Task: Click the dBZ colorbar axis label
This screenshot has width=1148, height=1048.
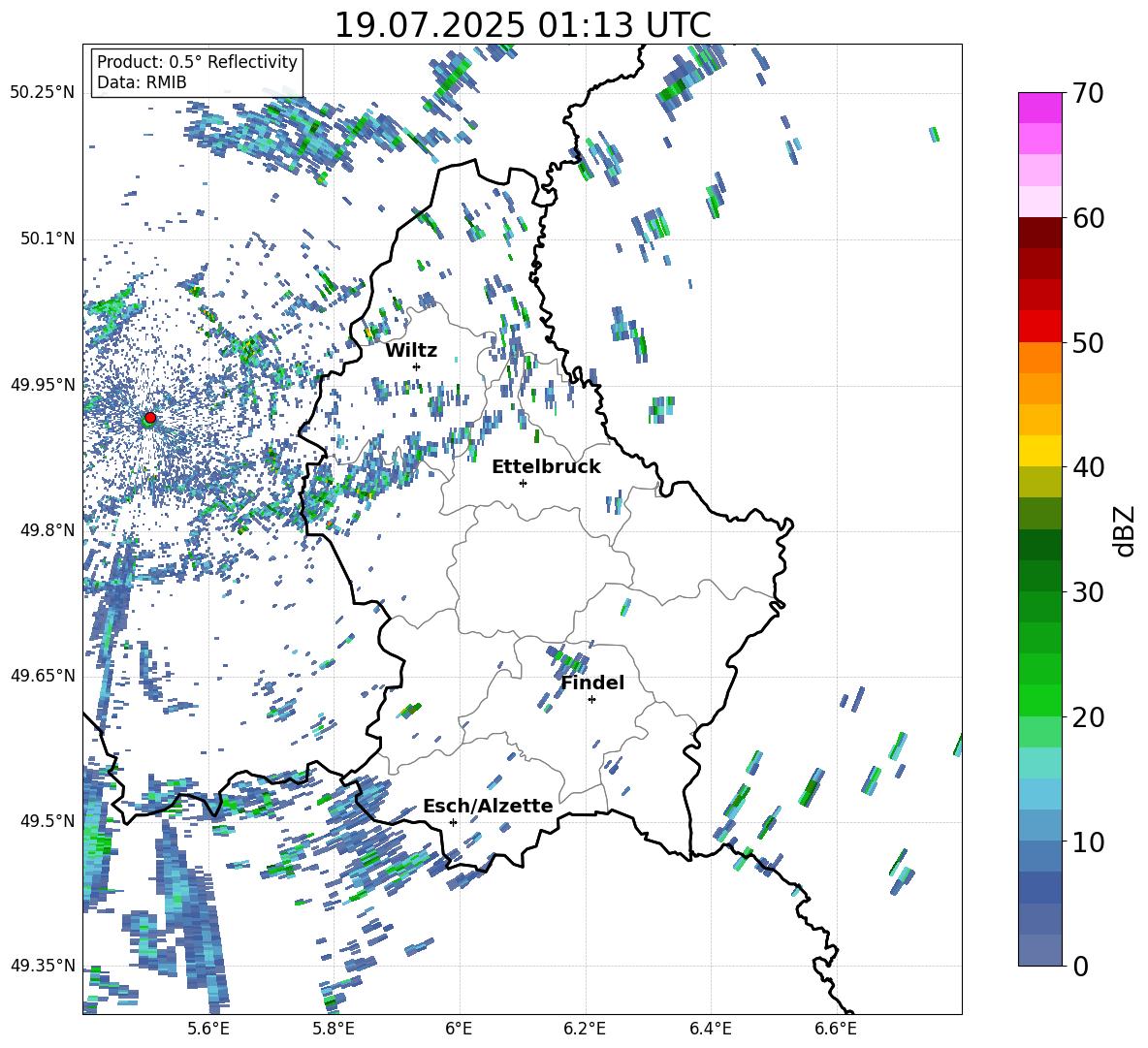Action: coord(1126,530)
